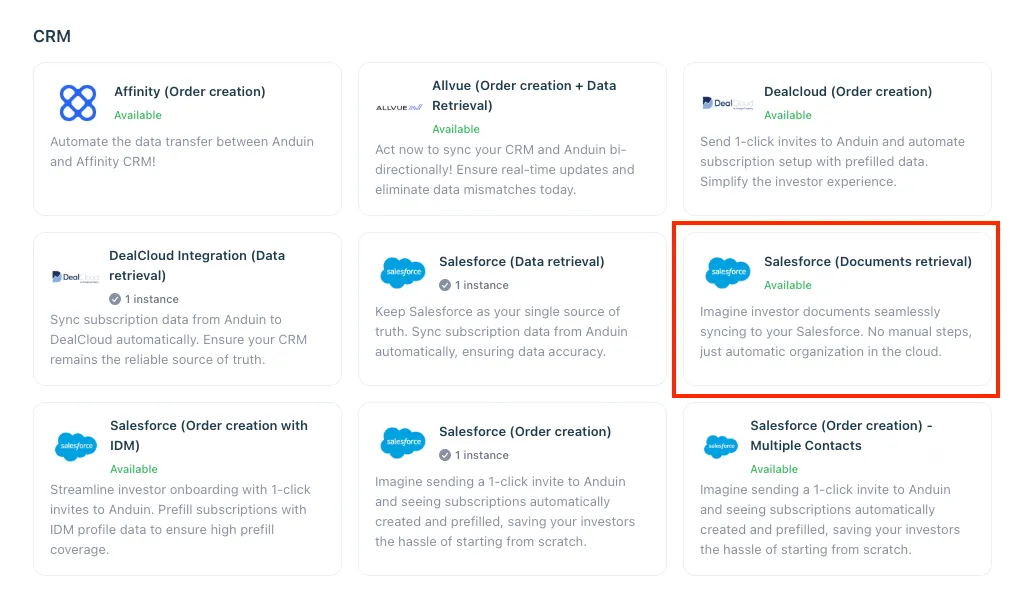
Task: Open DealCloud Integration (Data retrieval) title
Action: pyautogui.click(x=197, y=265)
